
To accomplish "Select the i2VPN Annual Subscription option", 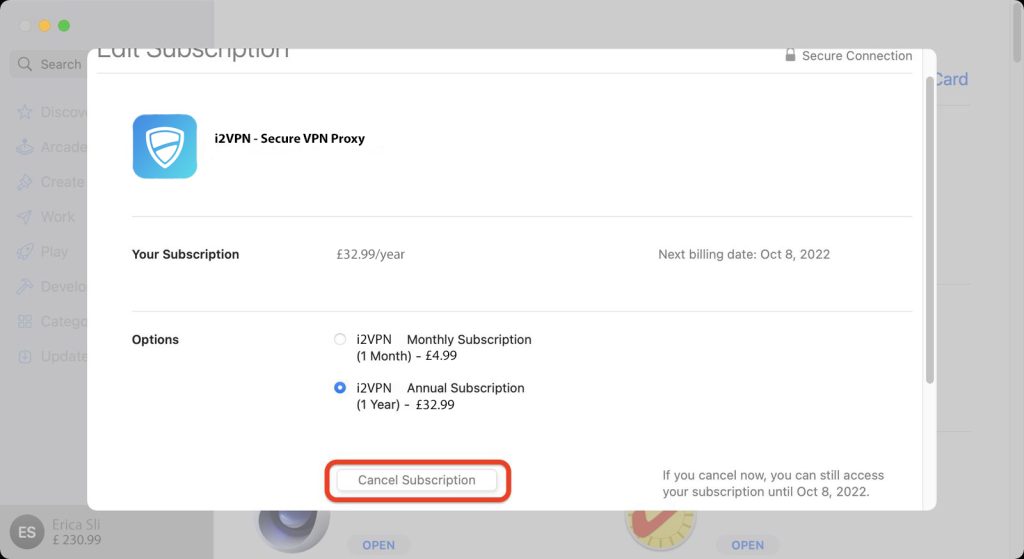I will tap(340, 388).
